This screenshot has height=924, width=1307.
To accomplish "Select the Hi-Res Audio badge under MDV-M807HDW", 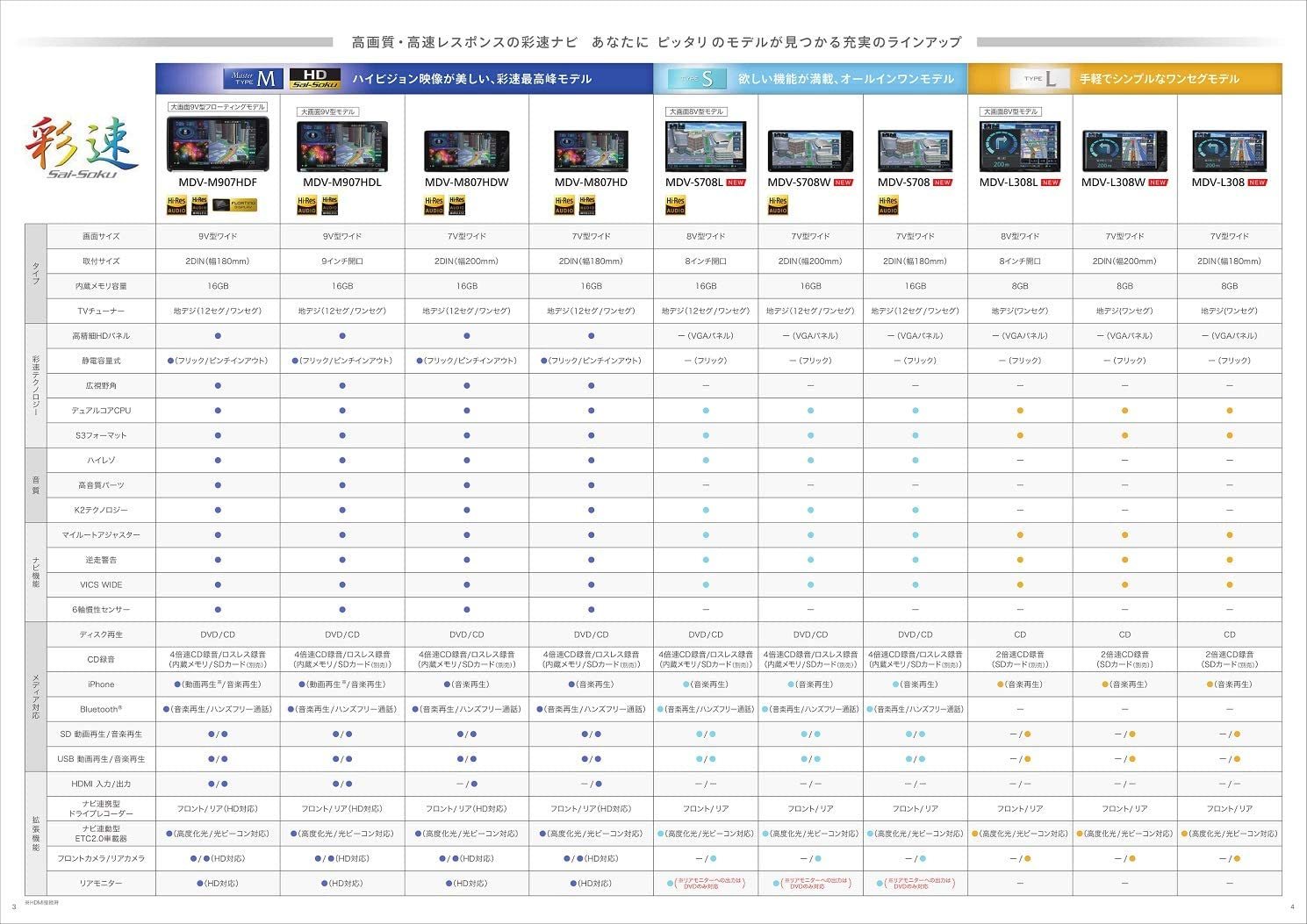I will click(x=434, y=204).
